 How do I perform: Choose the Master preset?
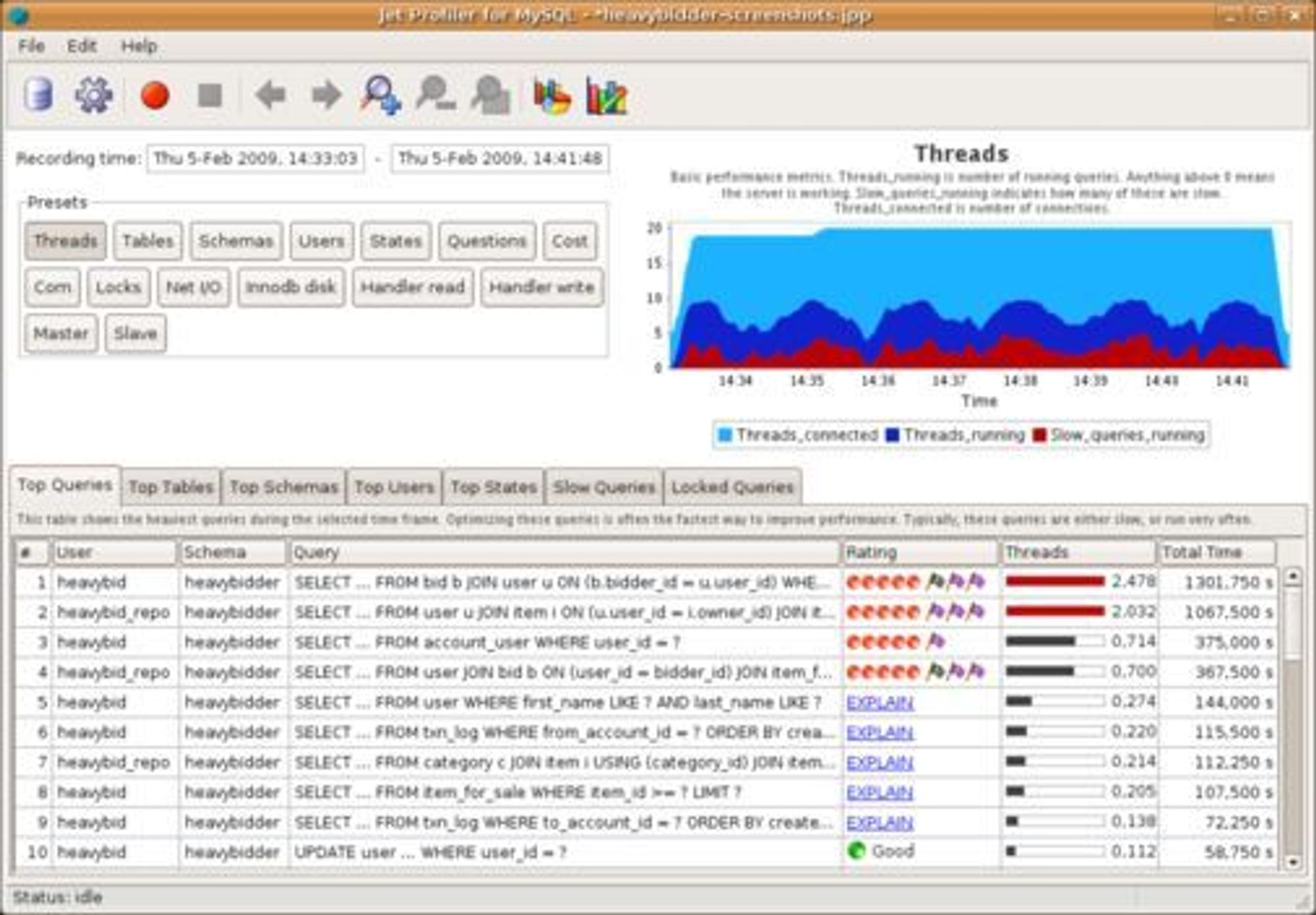pyautogui.click(x=61, y=333)
